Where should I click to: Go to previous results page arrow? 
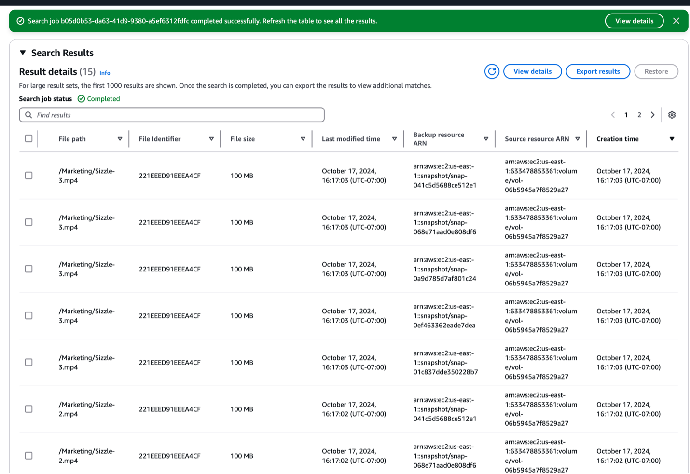click(611, 115)
